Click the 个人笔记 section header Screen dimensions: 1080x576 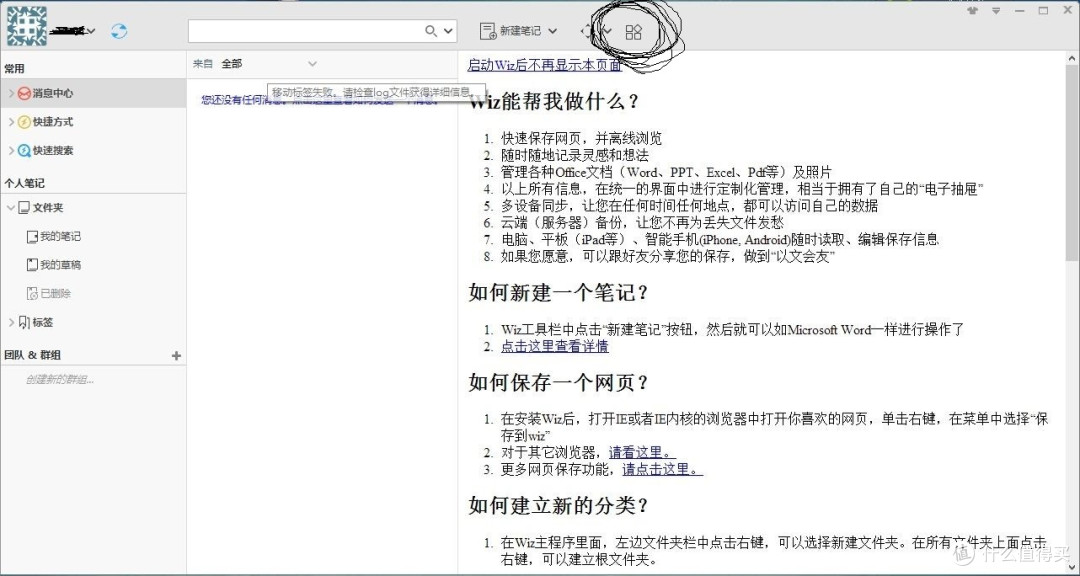pos(24,183)
